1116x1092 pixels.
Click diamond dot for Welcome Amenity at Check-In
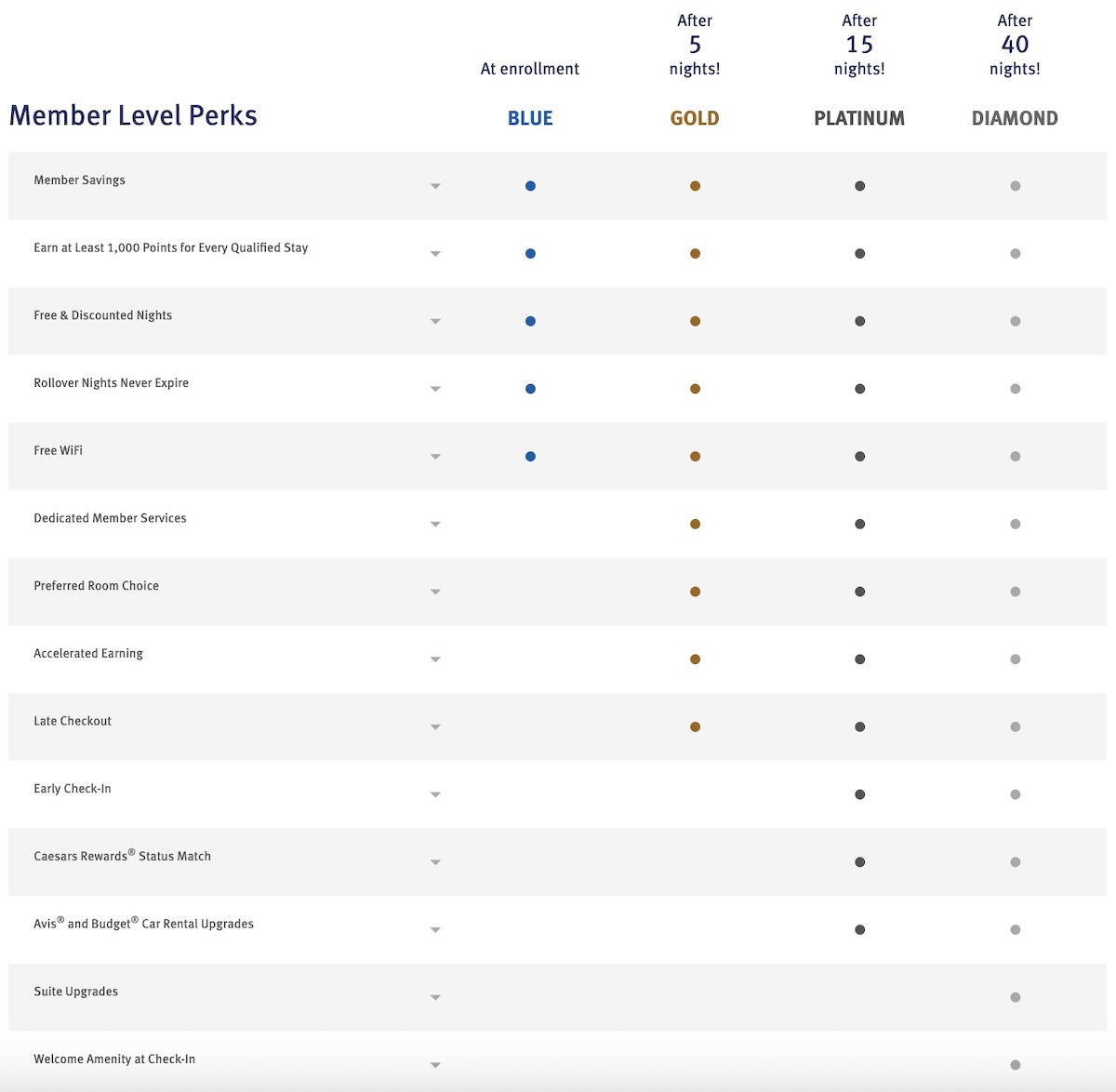1015,1065
